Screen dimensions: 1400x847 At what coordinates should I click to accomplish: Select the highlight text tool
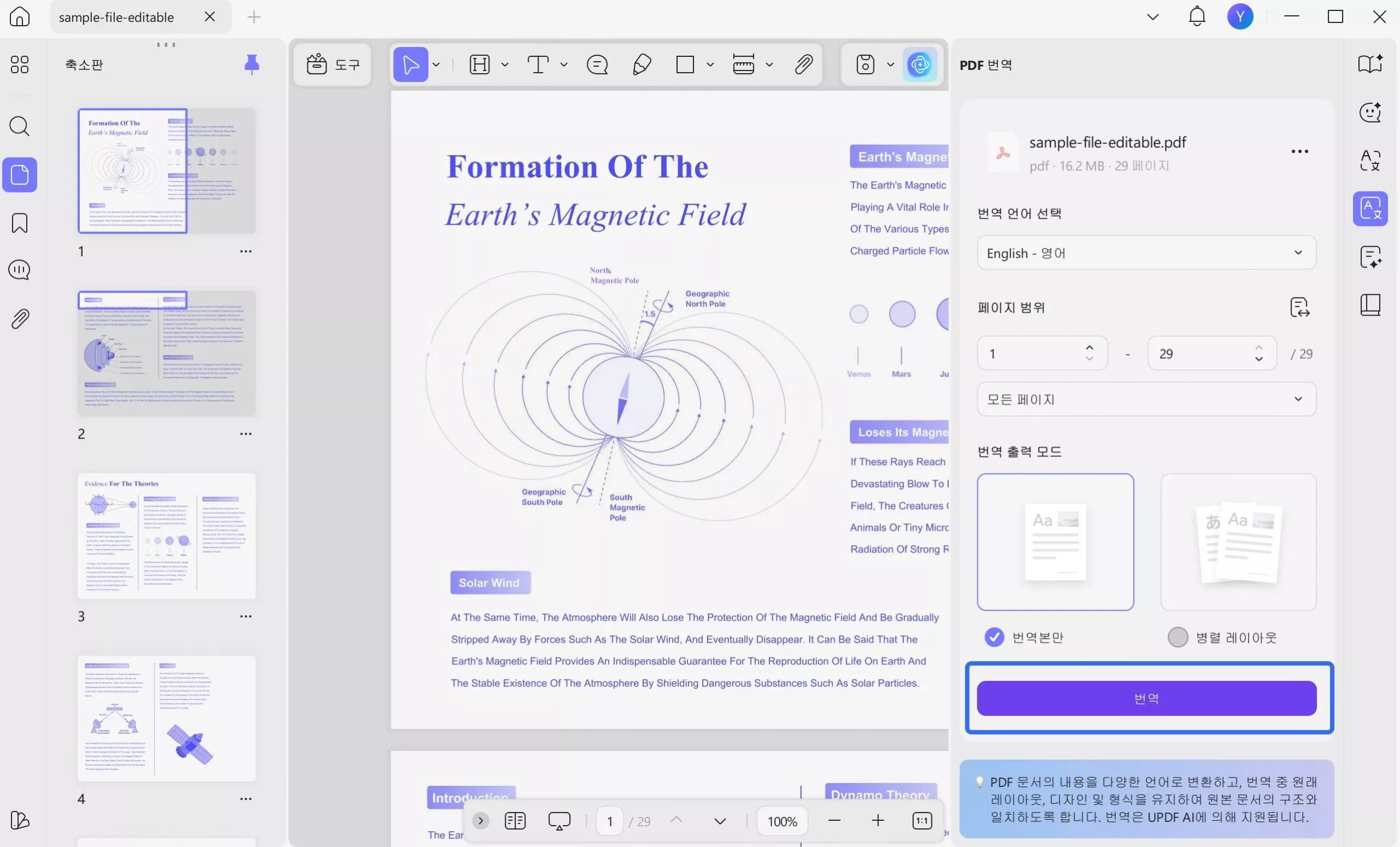[x=480, y=64]
